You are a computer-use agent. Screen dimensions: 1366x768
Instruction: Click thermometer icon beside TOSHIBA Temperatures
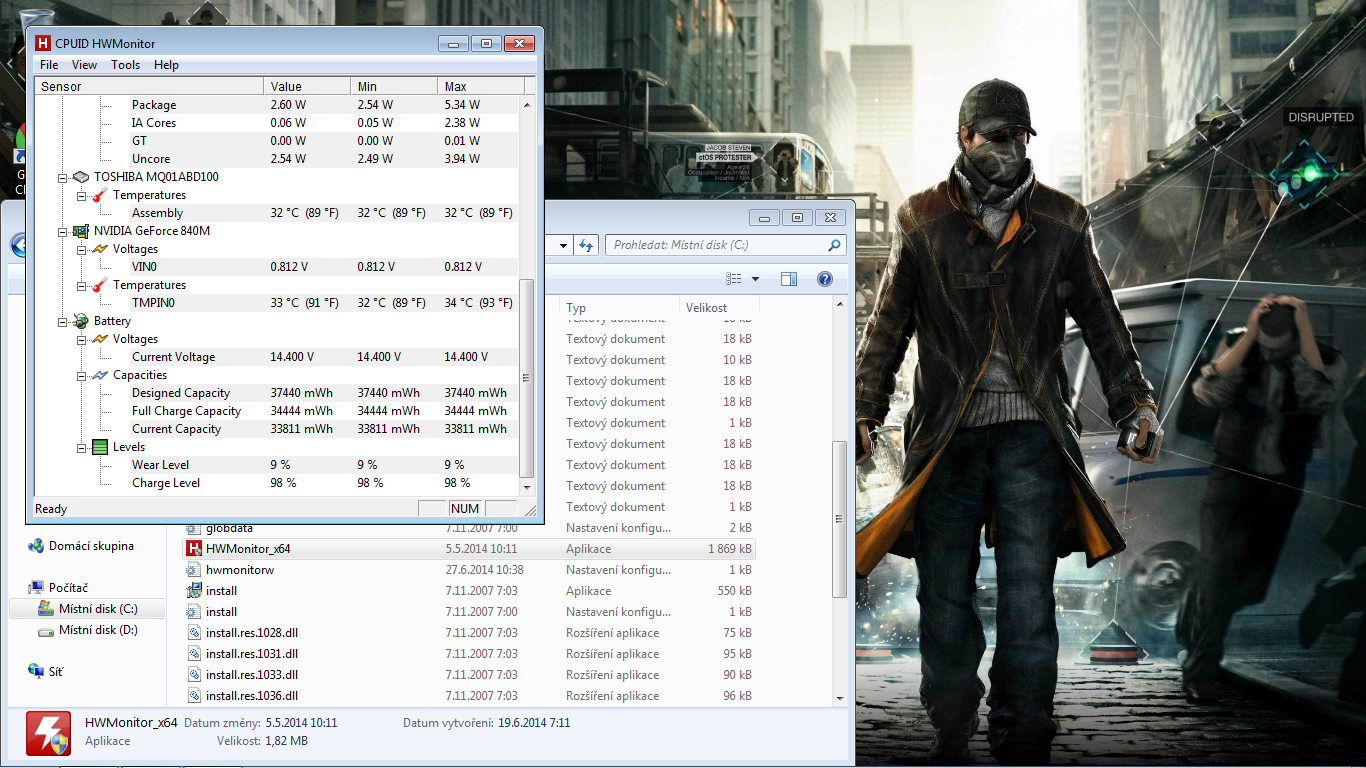pyautogui.click(x=99, y=195)
